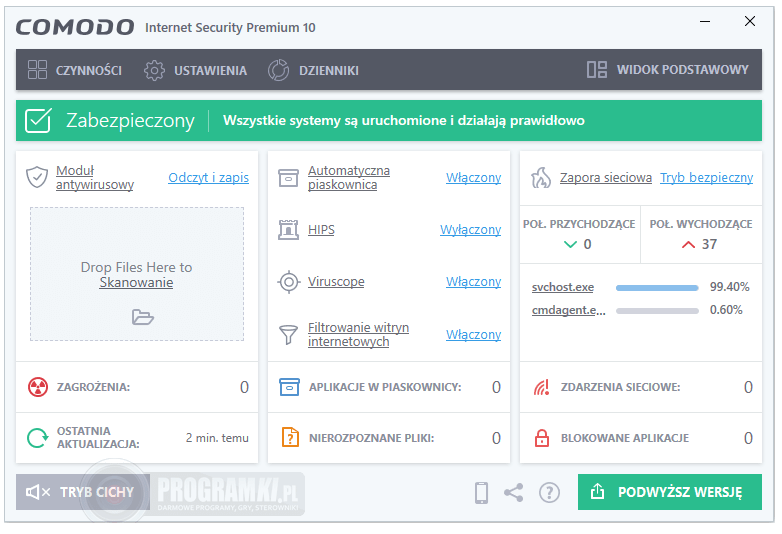Minimize the Comodo window

coord(705,21)
